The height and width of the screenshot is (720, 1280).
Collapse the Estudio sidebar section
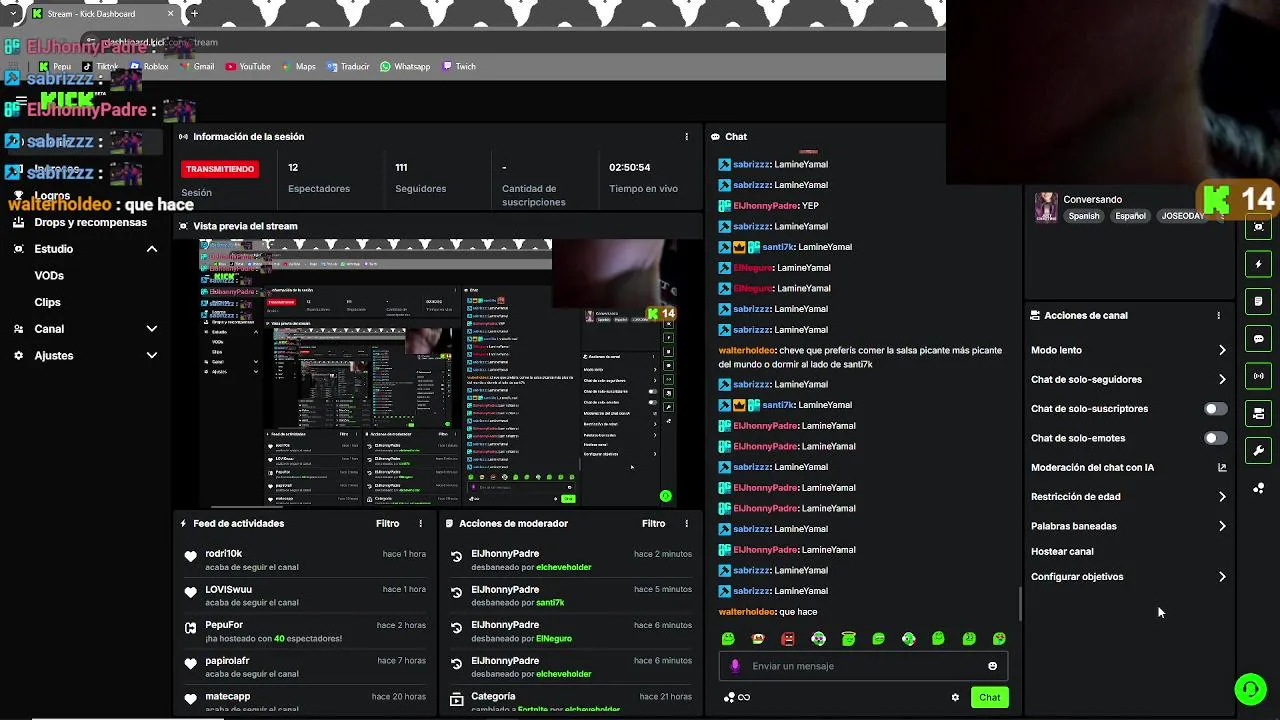tap(152, 249)
